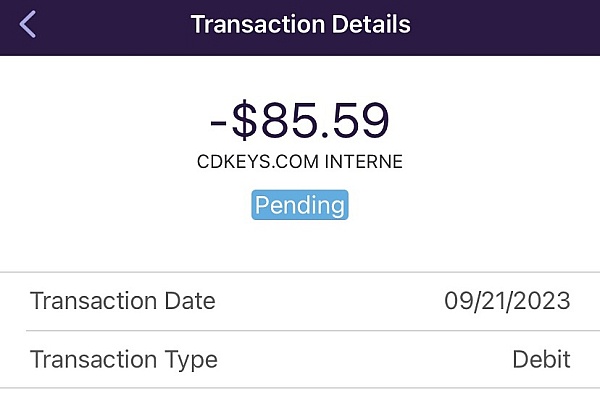Click the CDKEYS.COM INTERNE merchant name
This screenshot has width=600, height=406.
click(300, 162)
